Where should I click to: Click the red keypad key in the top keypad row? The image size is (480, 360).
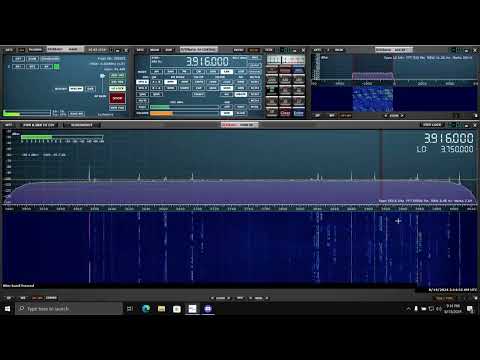click(285, 70)
